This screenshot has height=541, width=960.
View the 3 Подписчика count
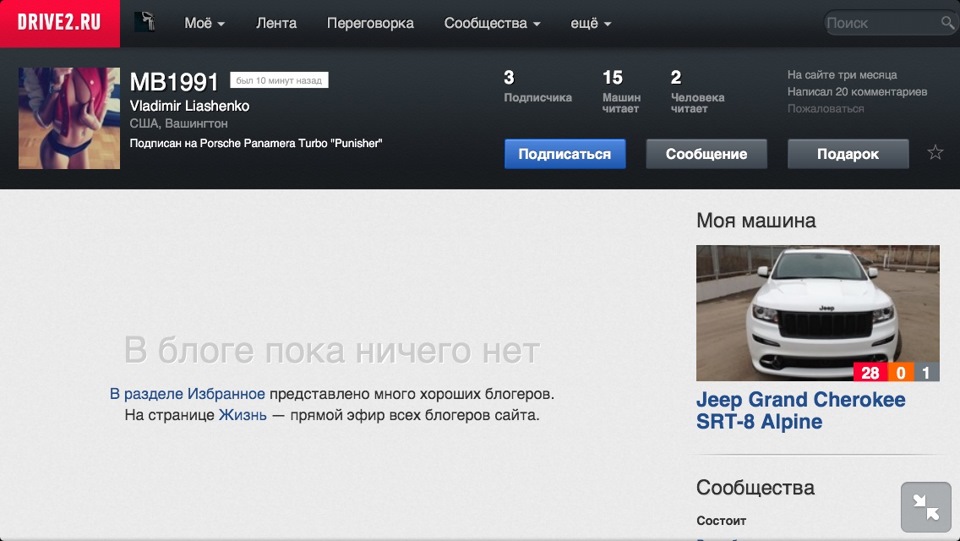click(538, 86)
